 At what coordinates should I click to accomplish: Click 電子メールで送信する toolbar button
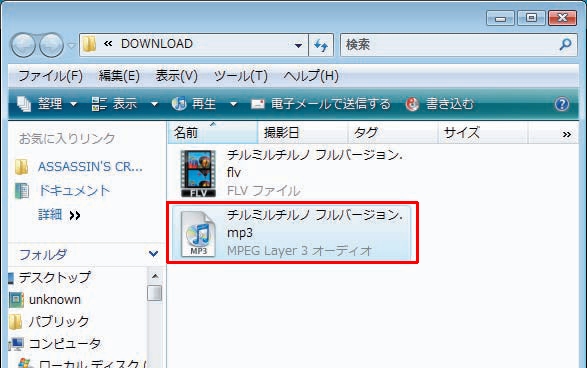coord(320,104)
